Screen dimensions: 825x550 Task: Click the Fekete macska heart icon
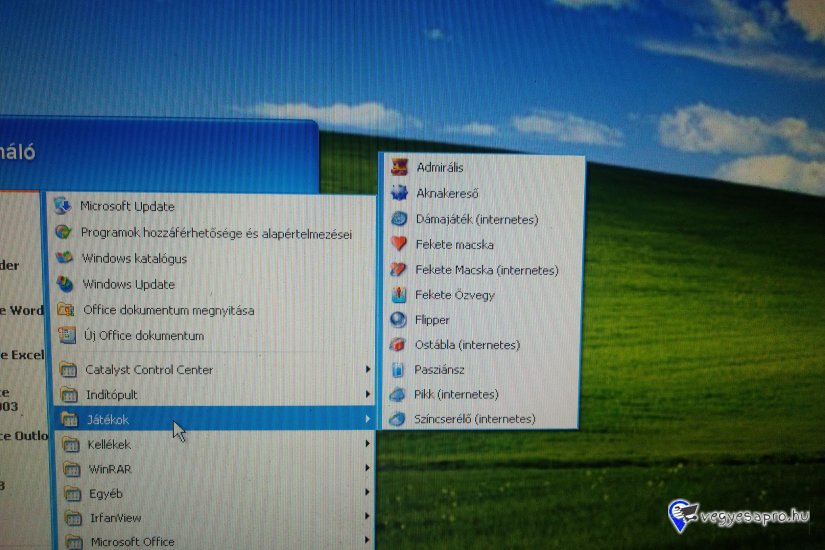399,244
